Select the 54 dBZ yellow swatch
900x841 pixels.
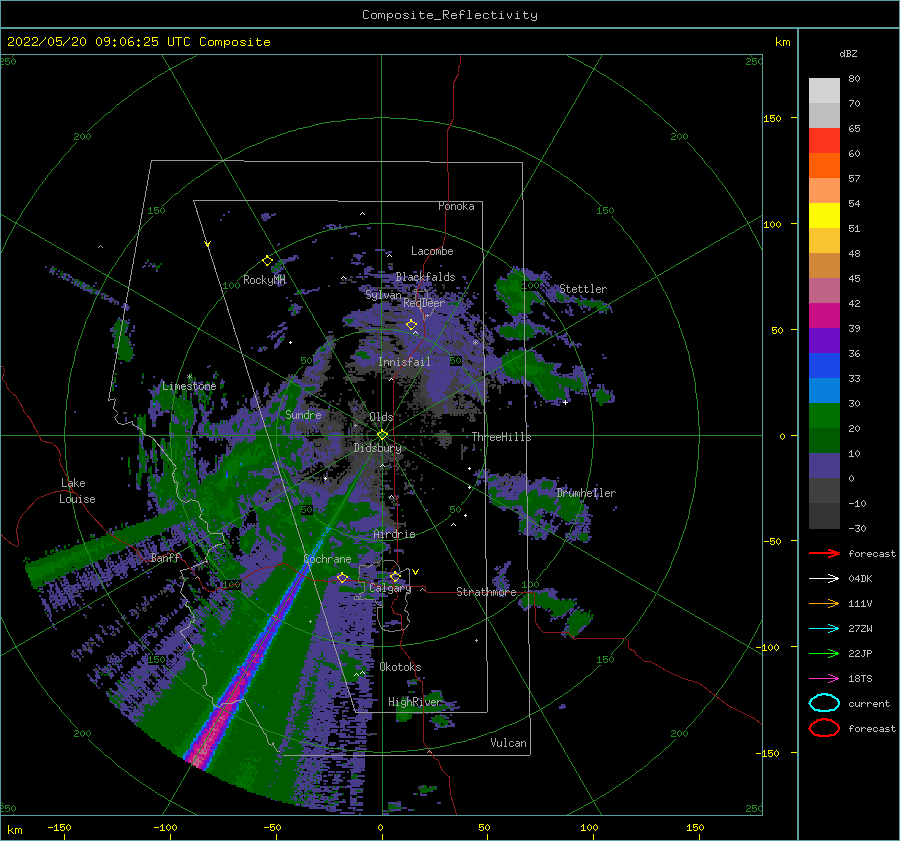pyautogui.click(x=824, y=216)
